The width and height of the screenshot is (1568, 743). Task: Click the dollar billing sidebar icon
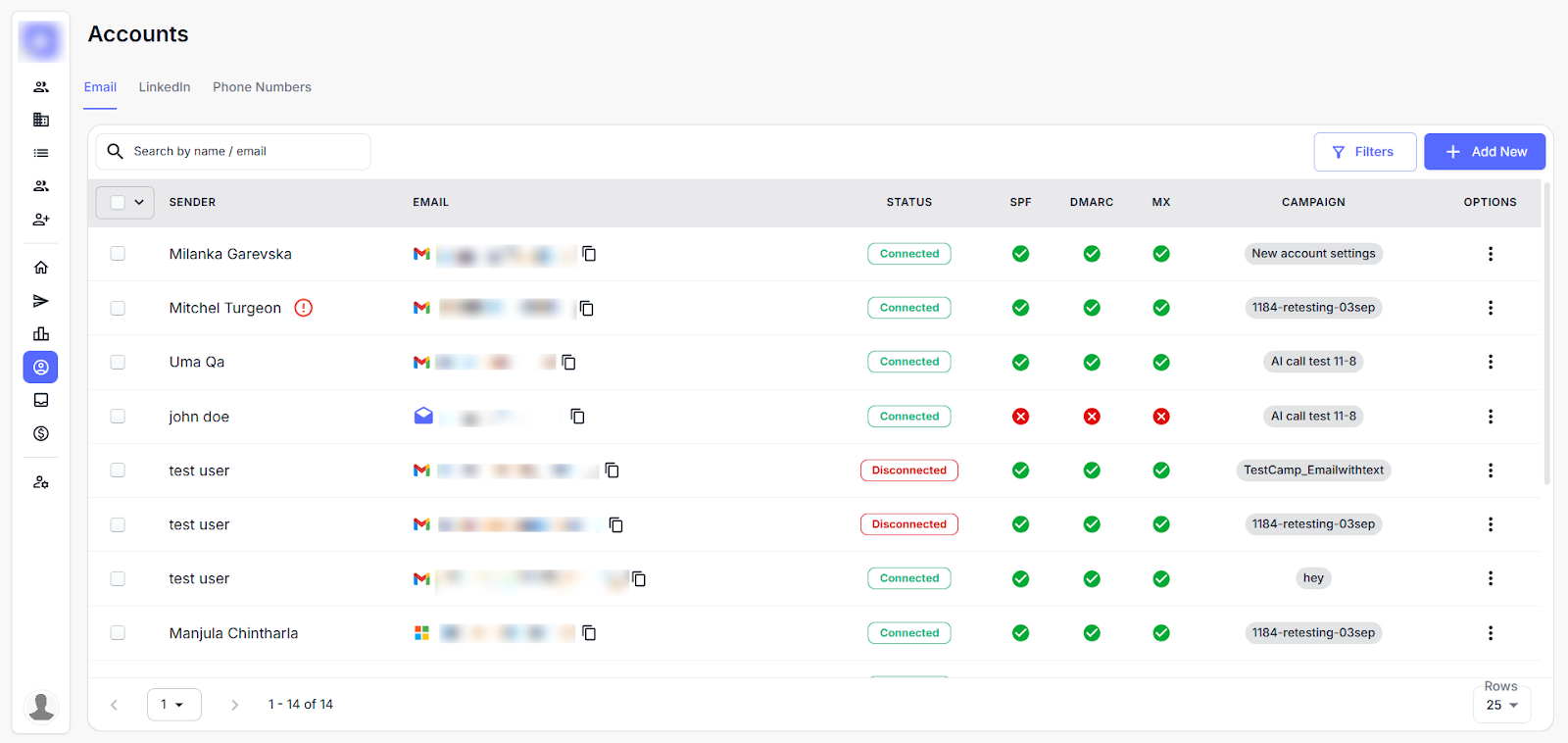tap(41, 433)
